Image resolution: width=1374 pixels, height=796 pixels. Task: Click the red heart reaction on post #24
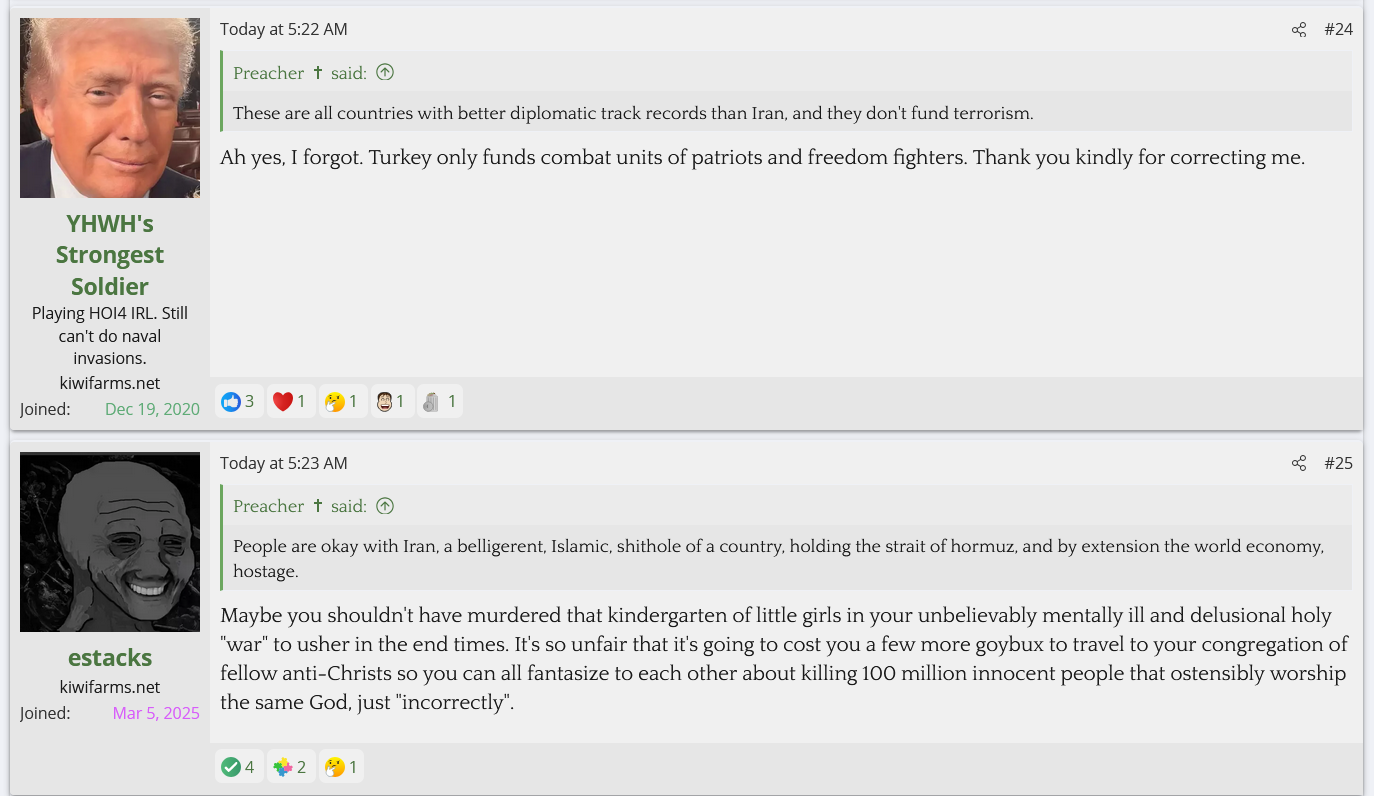[x=283, y=401]
